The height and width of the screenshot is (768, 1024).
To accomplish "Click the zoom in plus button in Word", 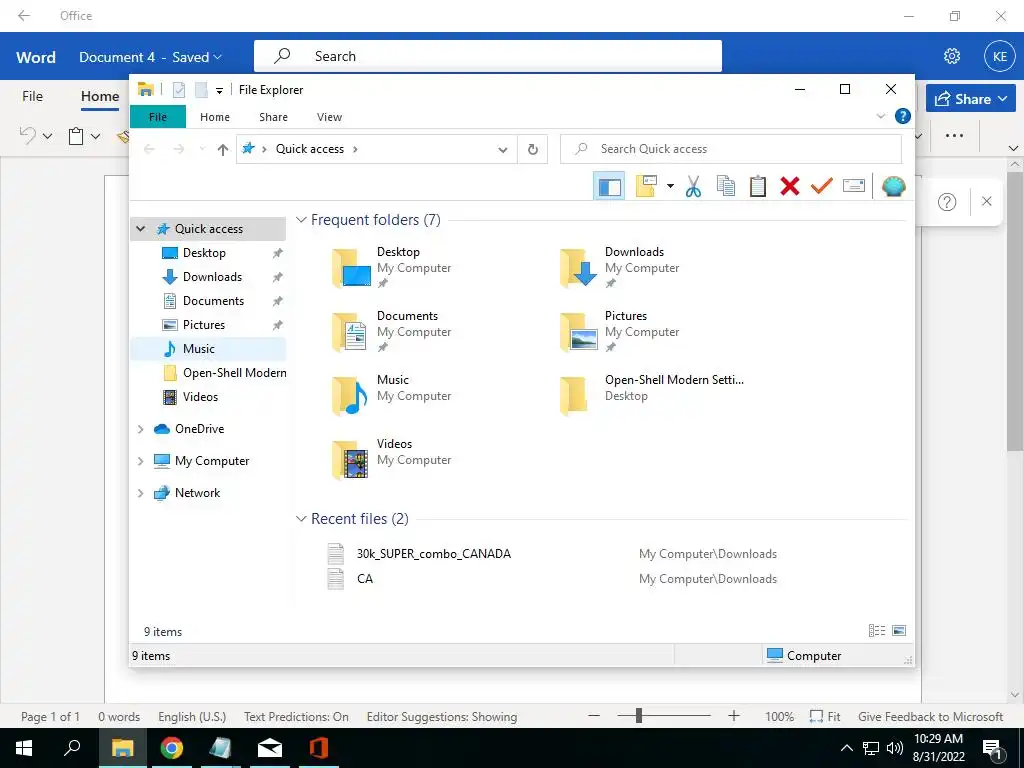I will 733,716.
